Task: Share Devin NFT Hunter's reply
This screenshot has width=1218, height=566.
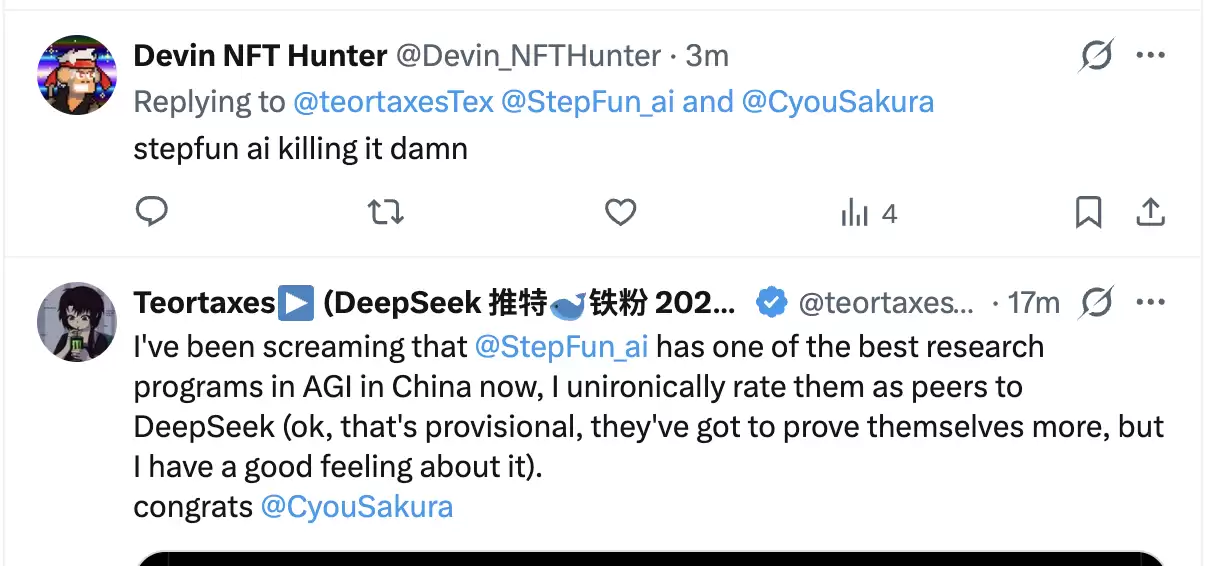Action: coord(1150,212)
